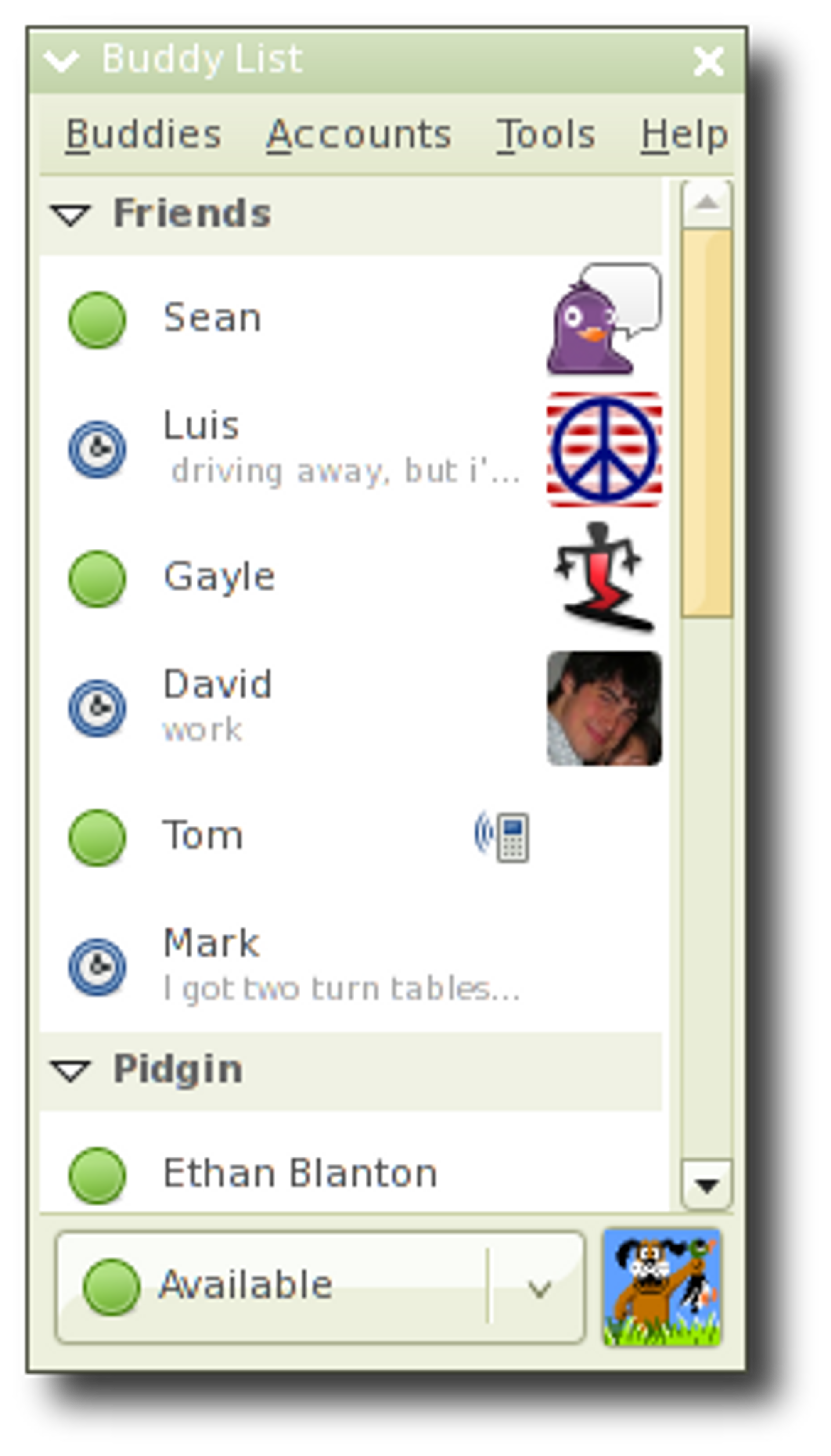Image resolution: width=831 pixels, height=1456 pixels.
Task: Click the mobile phone icon beside Tom
Action: (x=502, y=836)
